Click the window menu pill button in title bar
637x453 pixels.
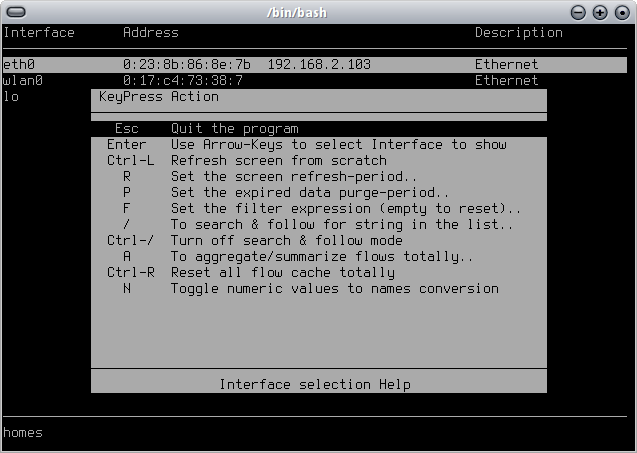click(16, 12)
